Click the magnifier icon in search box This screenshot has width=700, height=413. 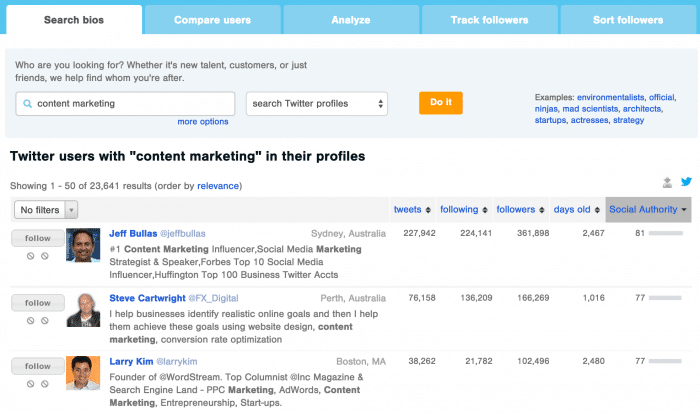27,104
